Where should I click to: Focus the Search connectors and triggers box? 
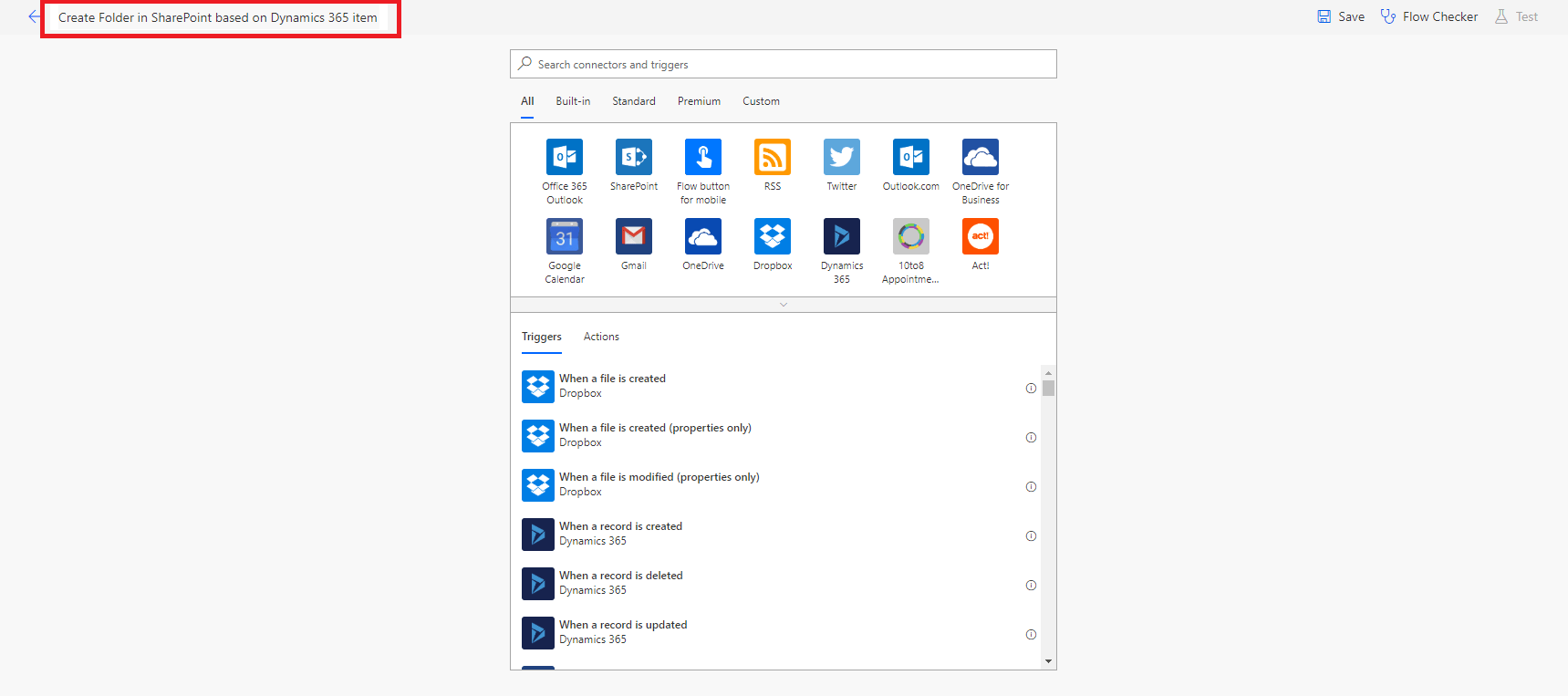pos(784,64)
